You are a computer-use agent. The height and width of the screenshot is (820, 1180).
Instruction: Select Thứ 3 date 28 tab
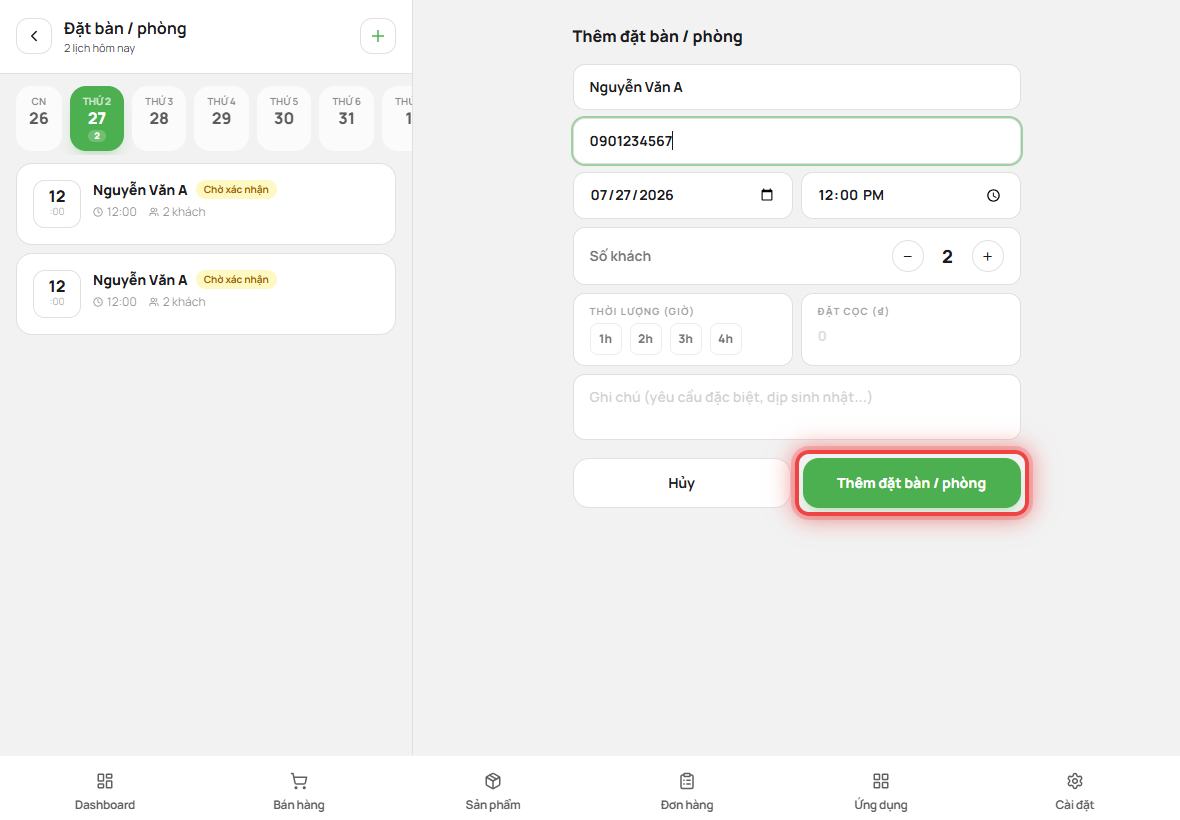(x=159, y=118)
